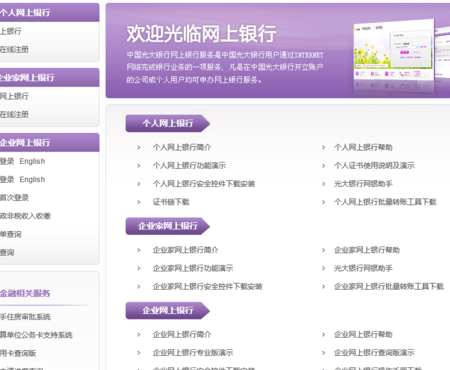Image resolution: width=450 pixels, height=370 pixels.
Task: Open 个人证书使用说明及演示 link
Action: 374,166
